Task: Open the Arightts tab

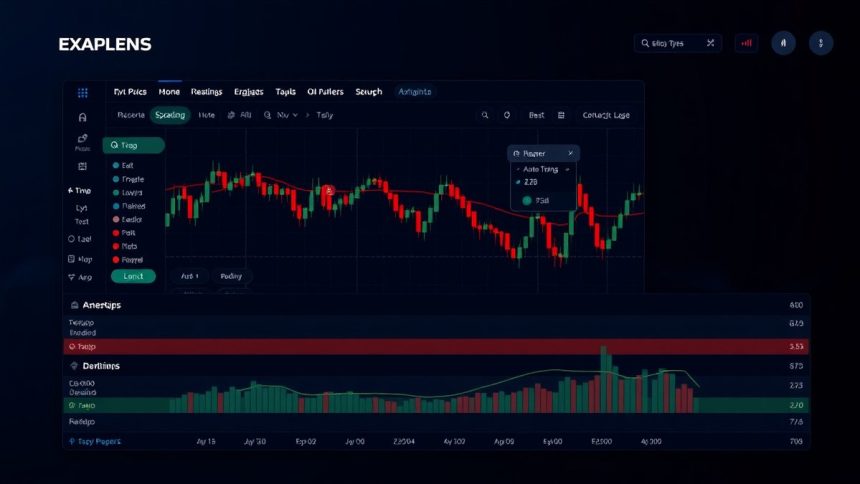Action: pos(414,91)
